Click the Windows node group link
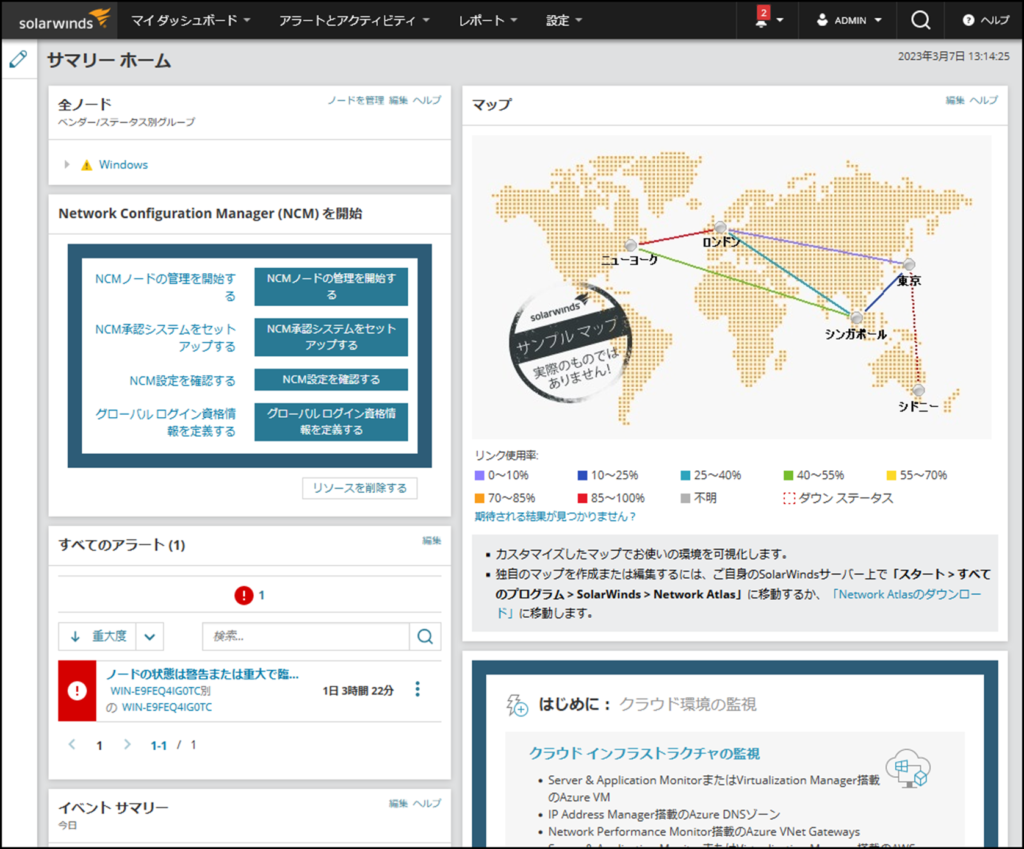Image resolution: width=1024 pixels, height=849 pixels. pos(123,165)
